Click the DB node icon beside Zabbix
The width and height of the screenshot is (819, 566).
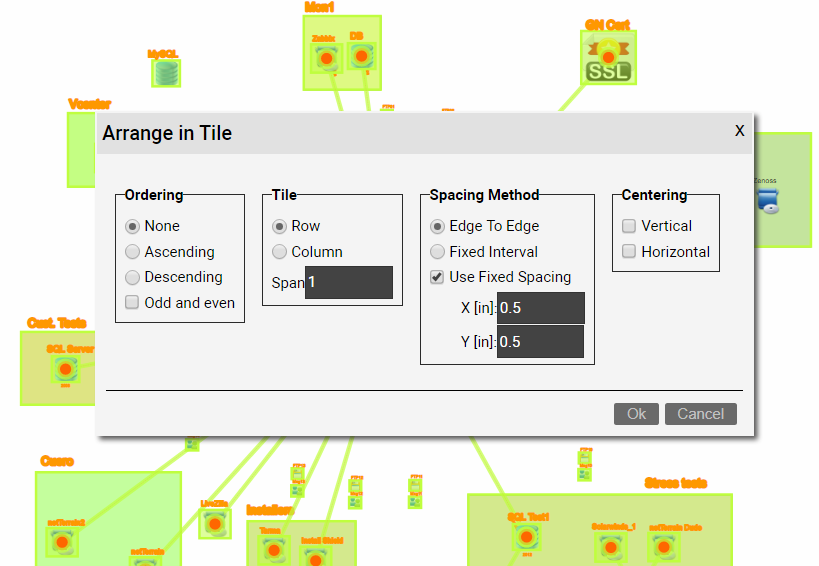[x=361, y=58]
